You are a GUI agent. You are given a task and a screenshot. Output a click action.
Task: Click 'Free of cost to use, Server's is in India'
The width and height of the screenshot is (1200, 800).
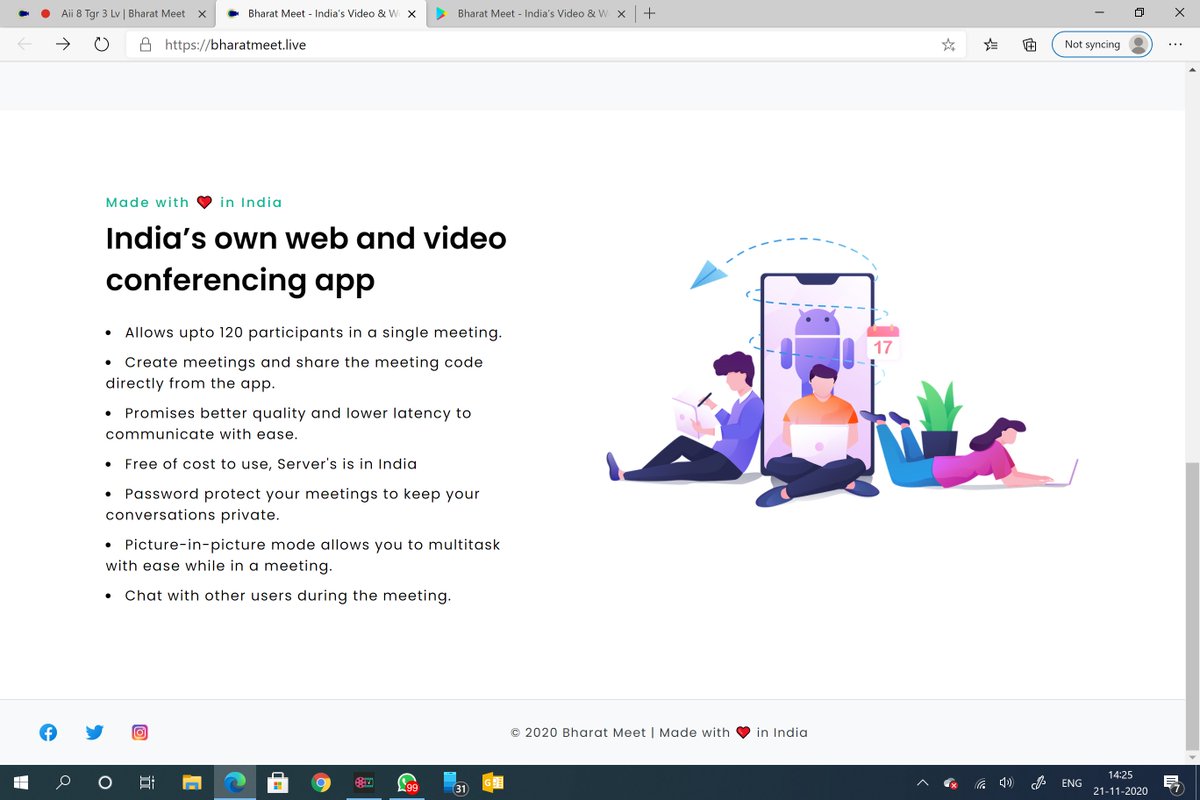[x=271, y=464]
